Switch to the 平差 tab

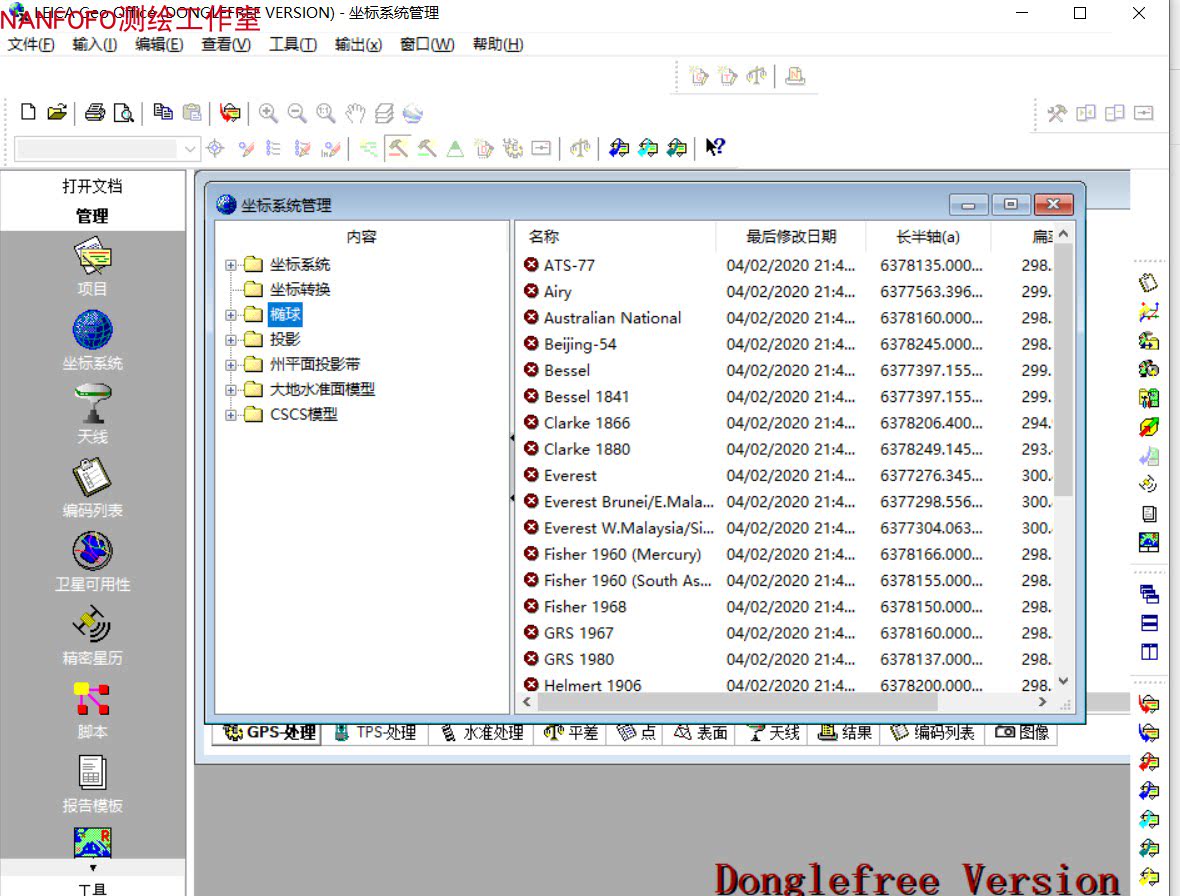(x=571, y=733)
